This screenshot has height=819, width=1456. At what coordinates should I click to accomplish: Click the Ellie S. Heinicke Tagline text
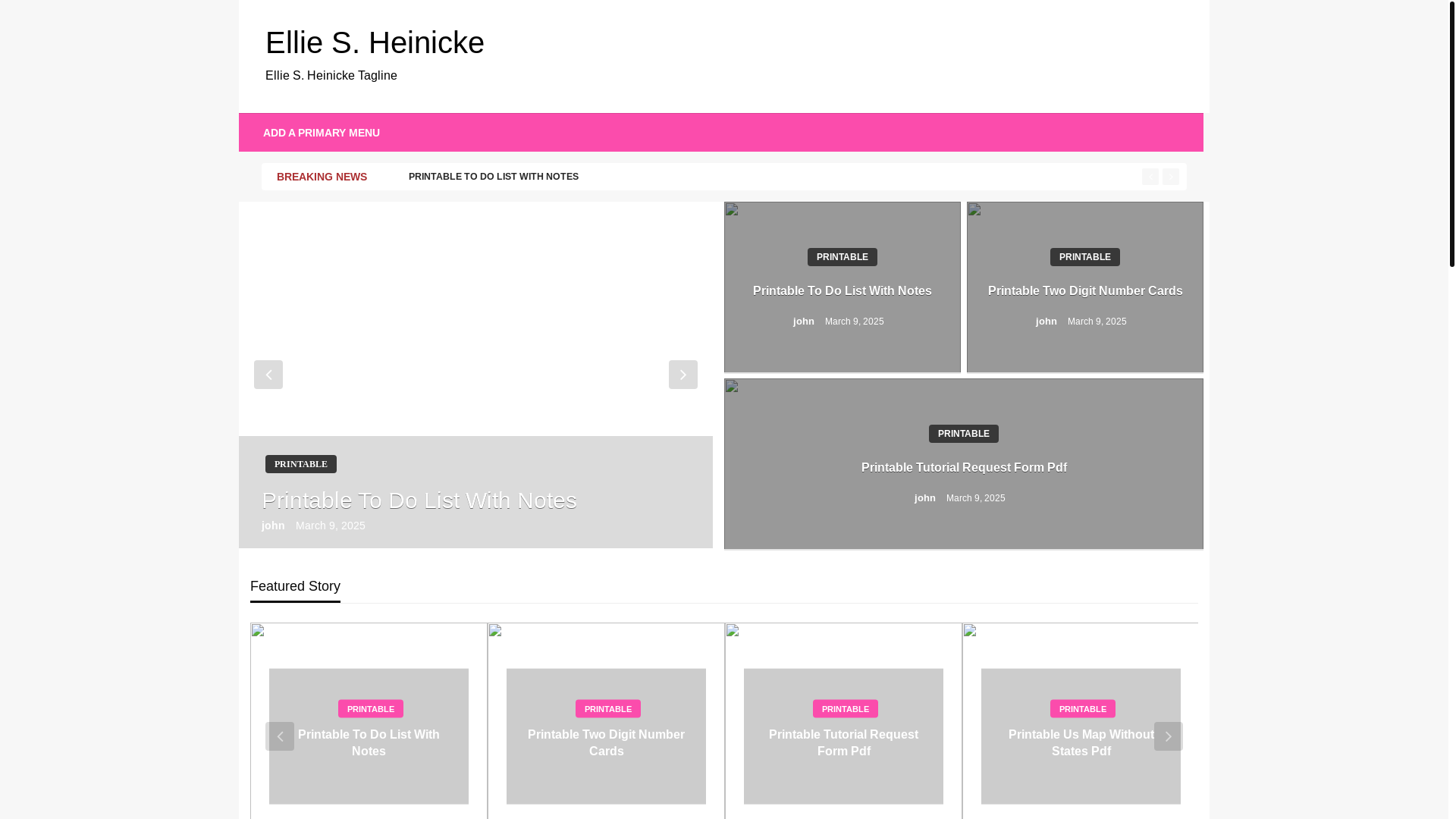click(331, 76)
